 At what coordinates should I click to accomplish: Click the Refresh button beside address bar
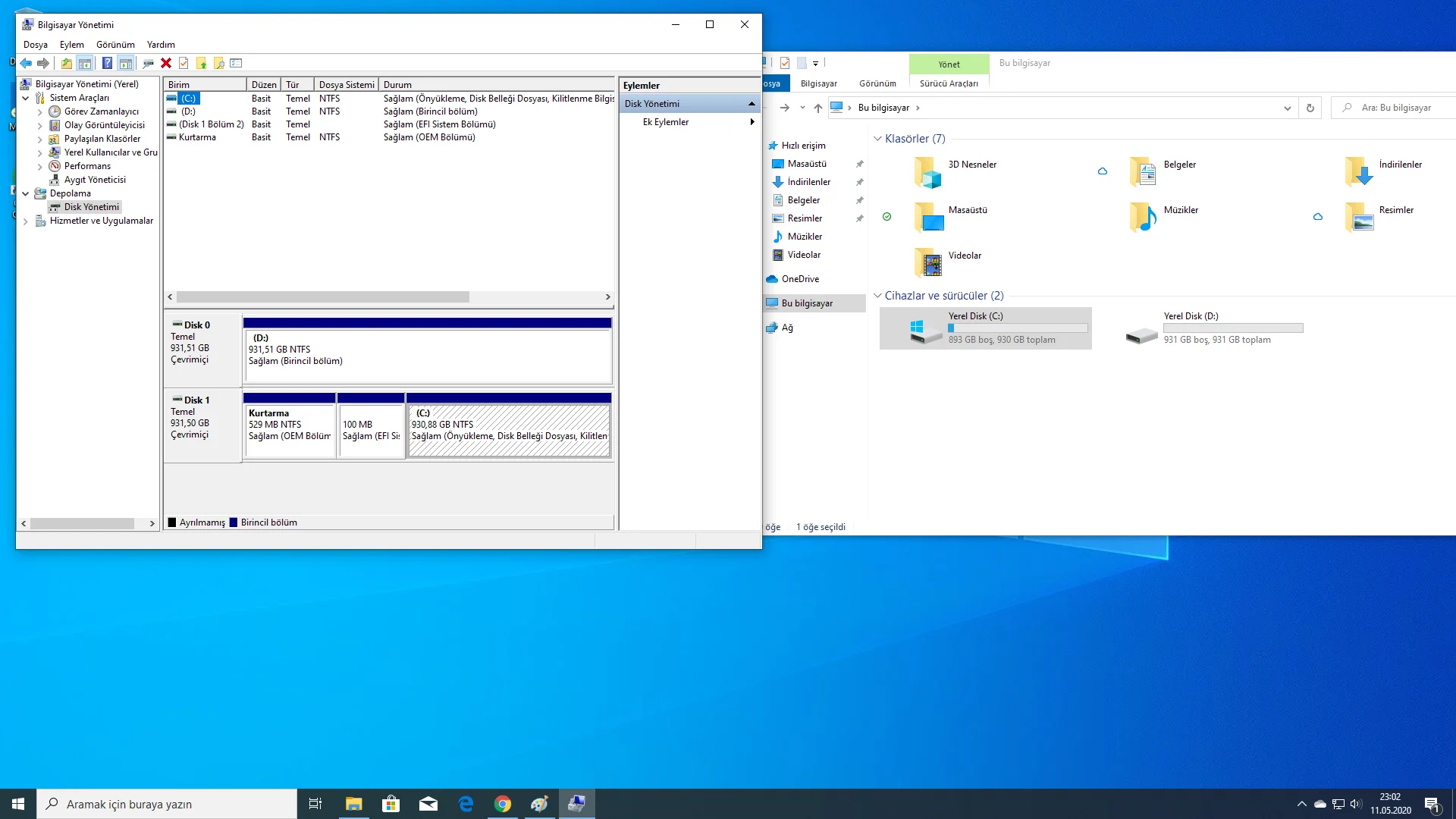tap(1310, 108)
